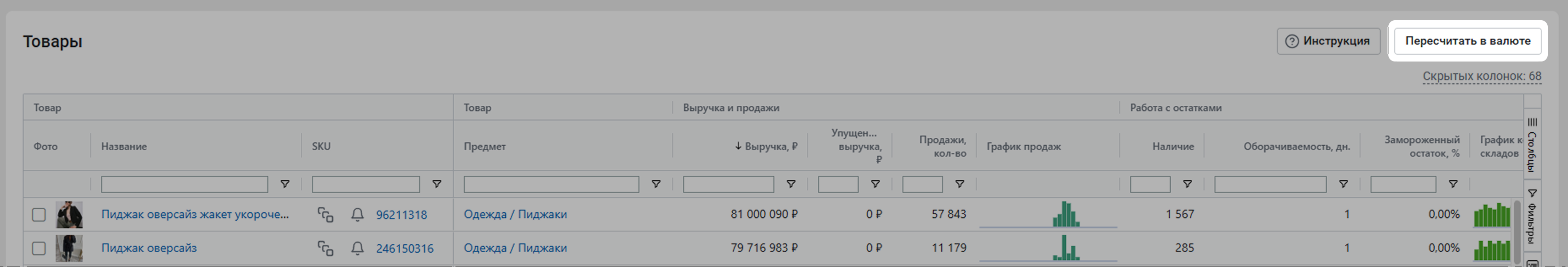Open filter icon for Выручка column
The width and height of the screenshot is (1568, 267).
click(791, 184)
